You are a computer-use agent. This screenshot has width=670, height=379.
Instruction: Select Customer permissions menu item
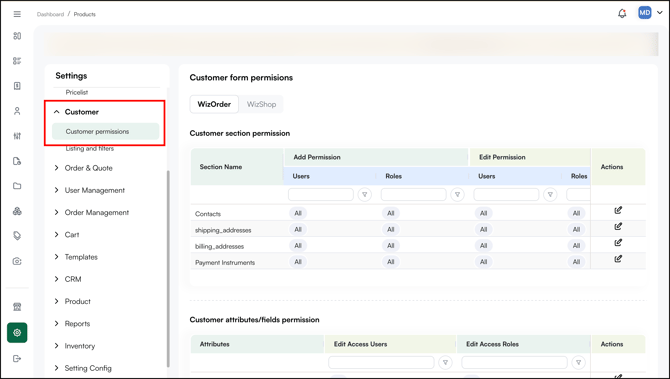click(106, 132)
